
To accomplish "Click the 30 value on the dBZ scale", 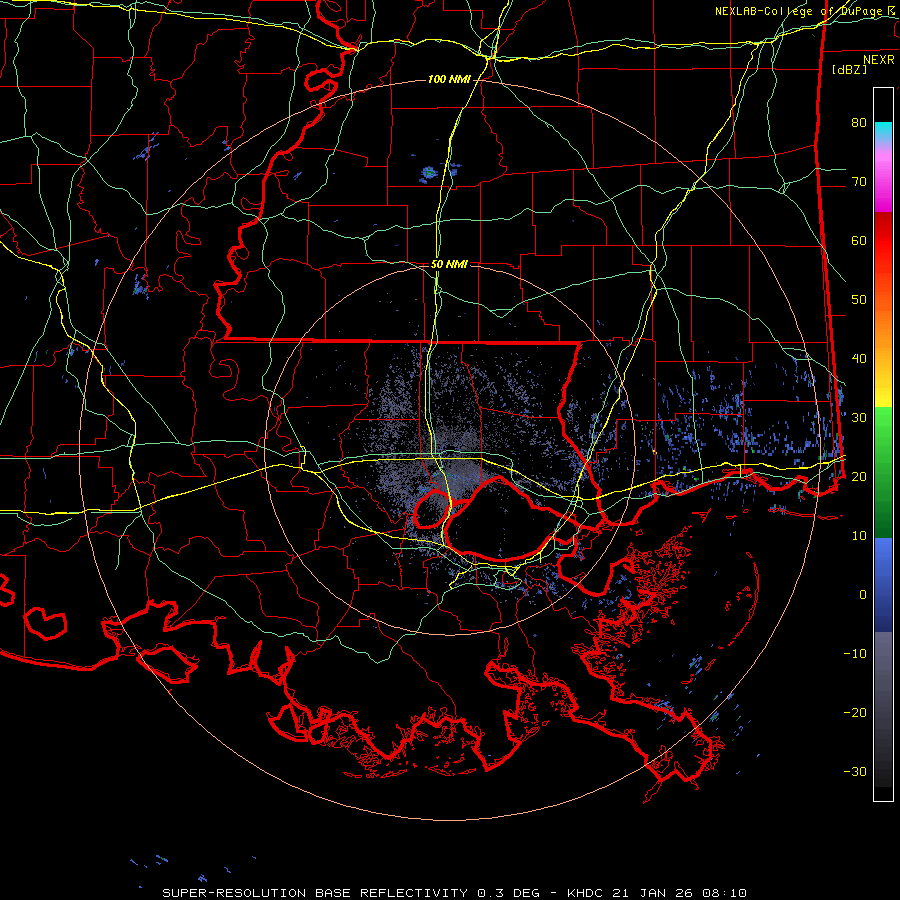I will click(x=859, y=417).
